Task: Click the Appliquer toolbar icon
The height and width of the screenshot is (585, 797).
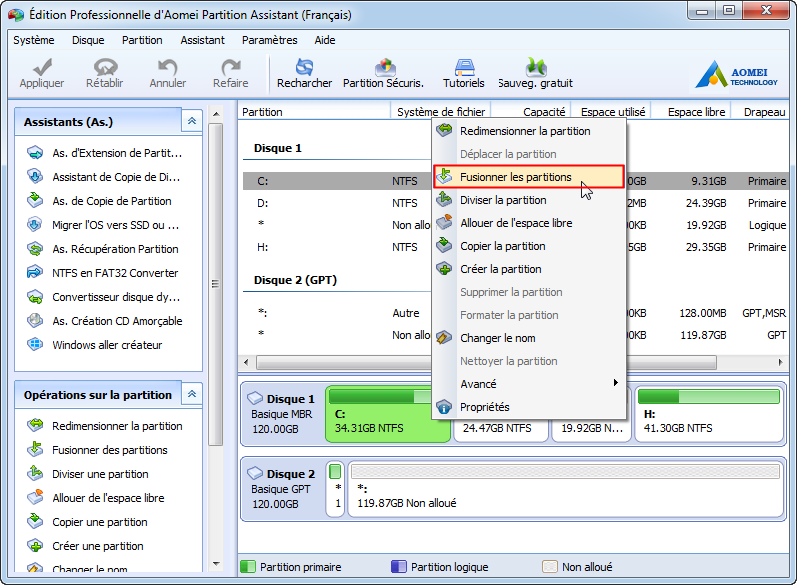Action: pyautogui.click(x=42, y=68)
